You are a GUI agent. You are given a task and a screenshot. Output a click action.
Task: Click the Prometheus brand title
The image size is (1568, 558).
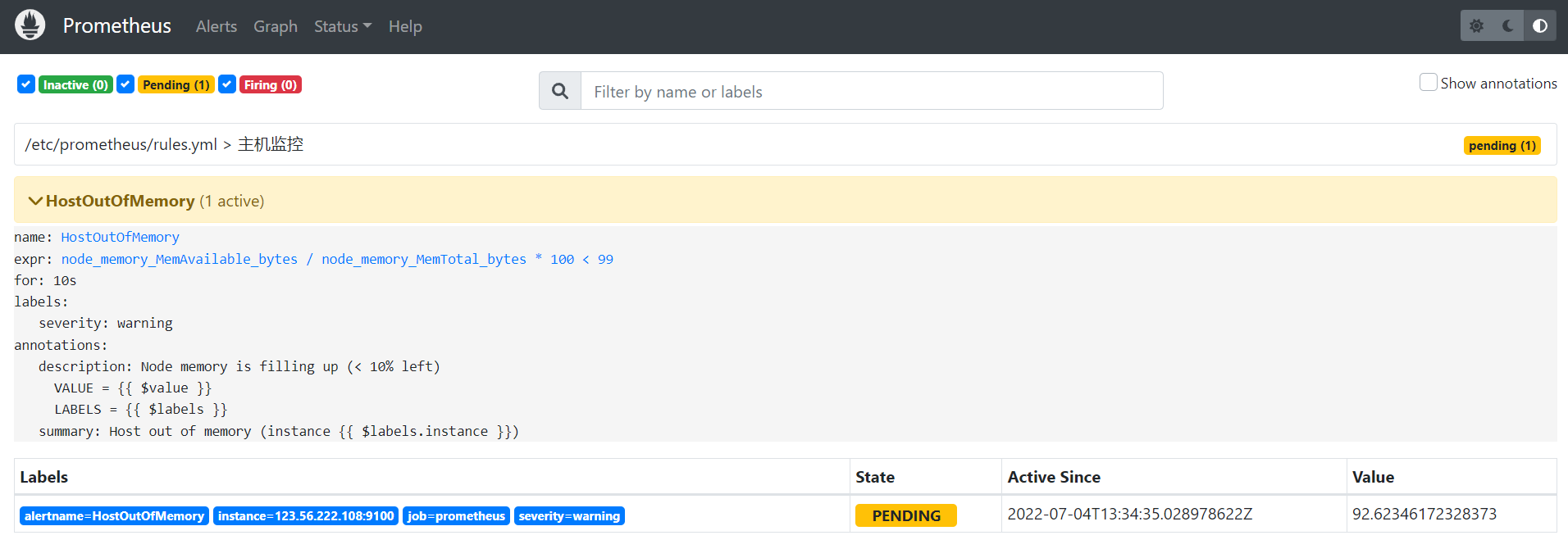pos(117,26)
